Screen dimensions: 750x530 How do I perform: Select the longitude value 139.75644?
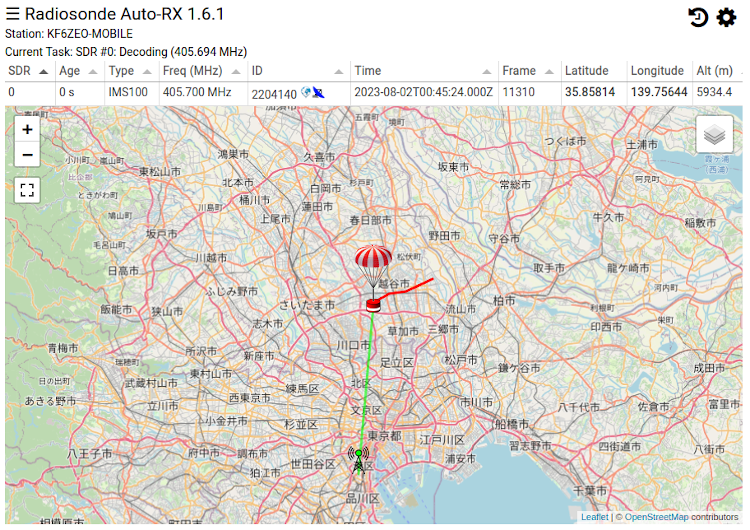(659, 92)
